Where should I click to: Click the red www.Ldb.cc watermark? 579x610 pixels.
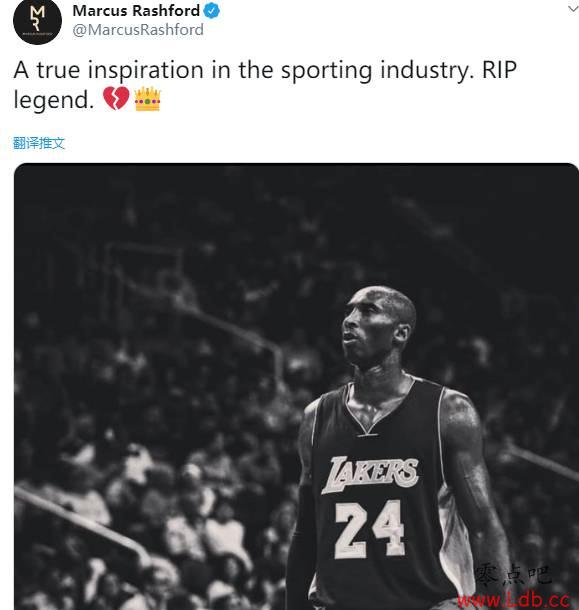[514, 599]
